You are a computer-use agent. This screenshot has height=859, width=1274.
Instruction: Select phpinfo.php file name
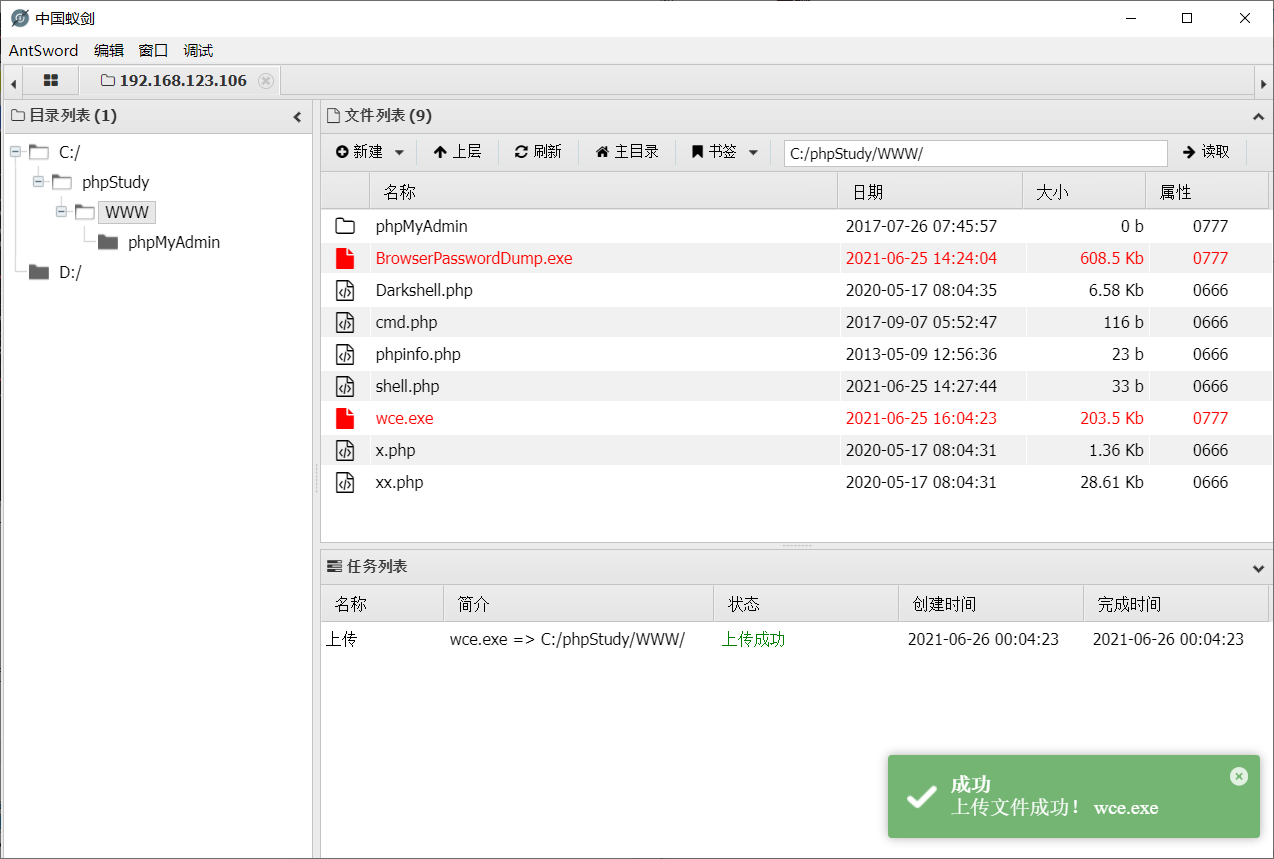tap(418, 354)
